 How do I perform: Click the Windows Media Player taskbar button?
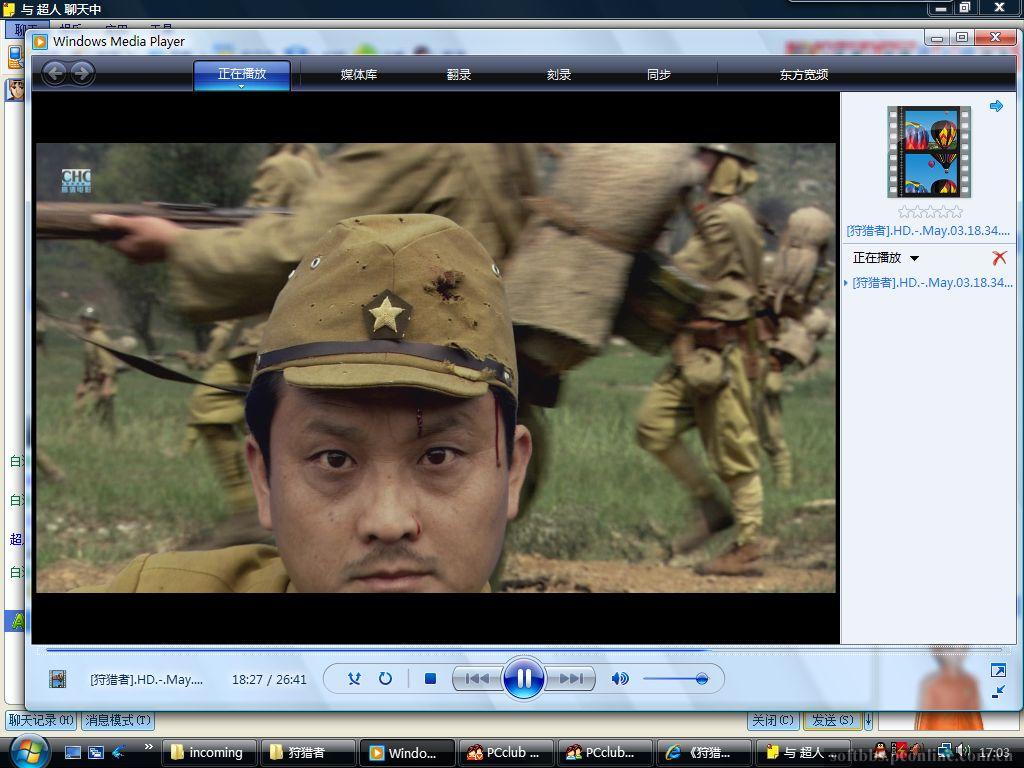tap(407, 752)
